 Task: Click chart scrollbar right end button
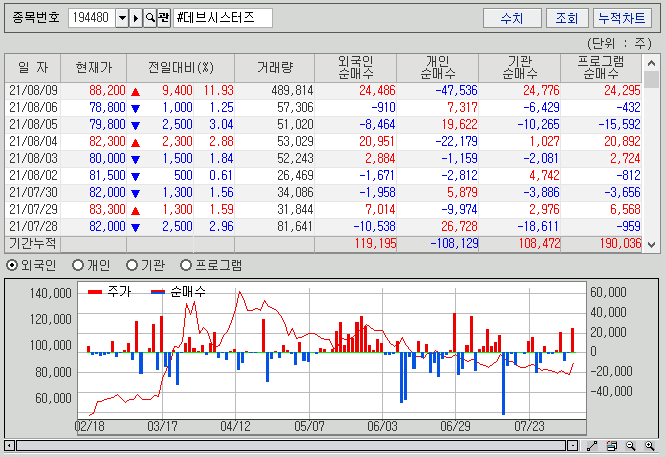[572, 446]
